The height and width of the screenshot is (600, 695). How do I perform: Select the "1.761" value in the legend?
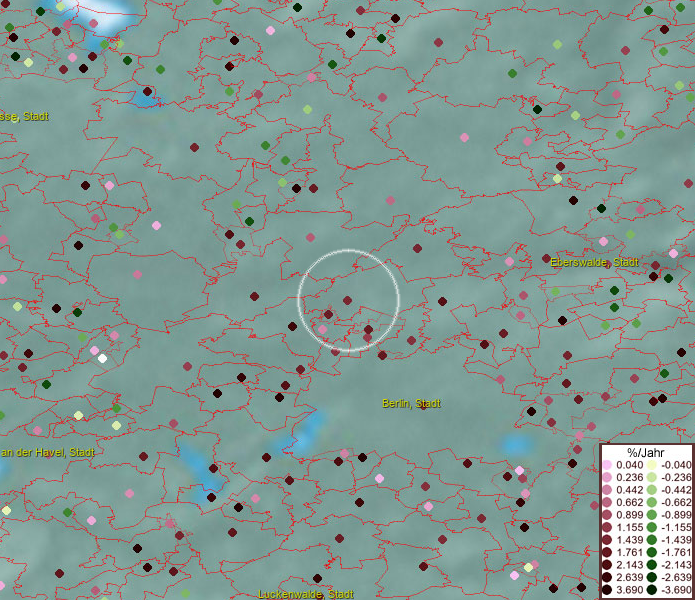click(629, 552)
